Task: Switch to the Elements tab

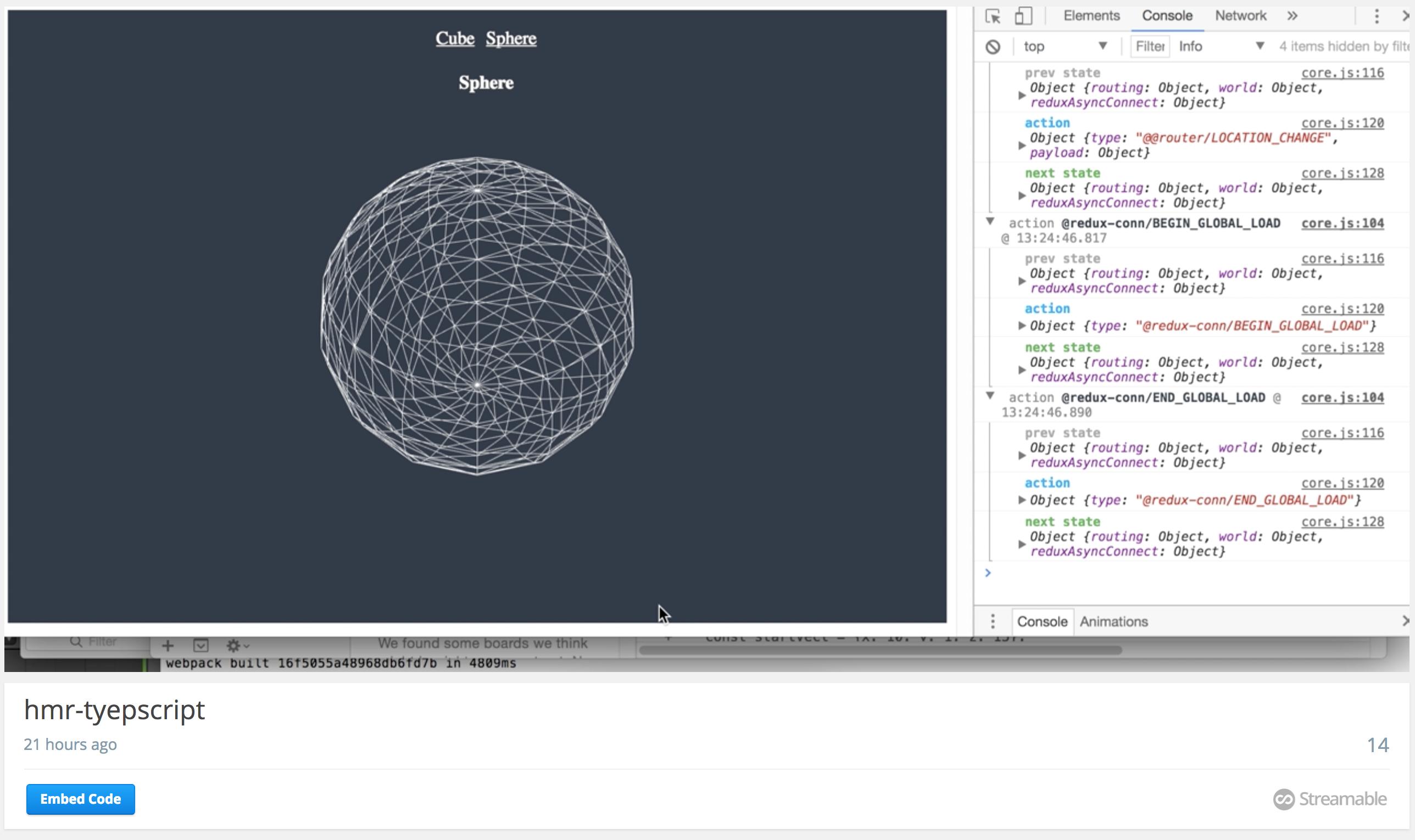Action: [1091, 16]
